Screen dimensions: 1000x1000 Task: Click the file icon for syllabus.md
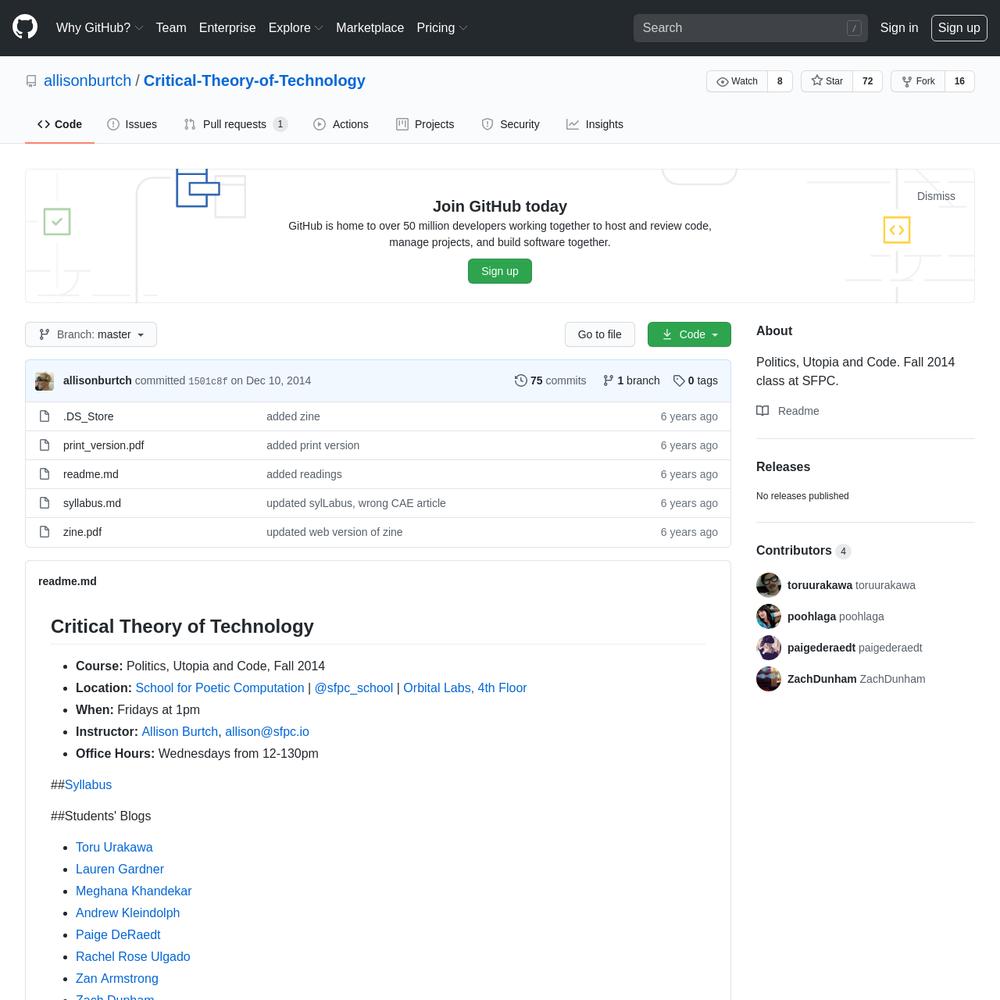44,503
